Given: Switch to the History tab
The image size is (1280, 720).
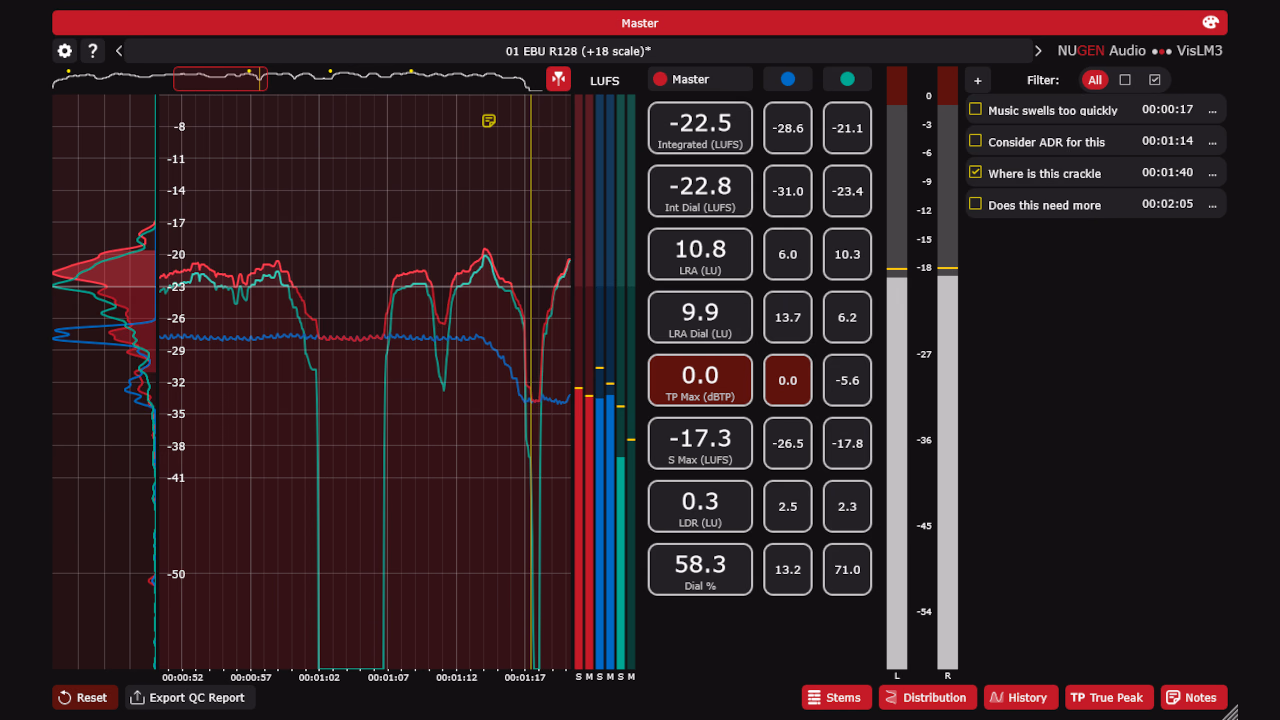Looking at the screenshot, I should pos(1020,698).
